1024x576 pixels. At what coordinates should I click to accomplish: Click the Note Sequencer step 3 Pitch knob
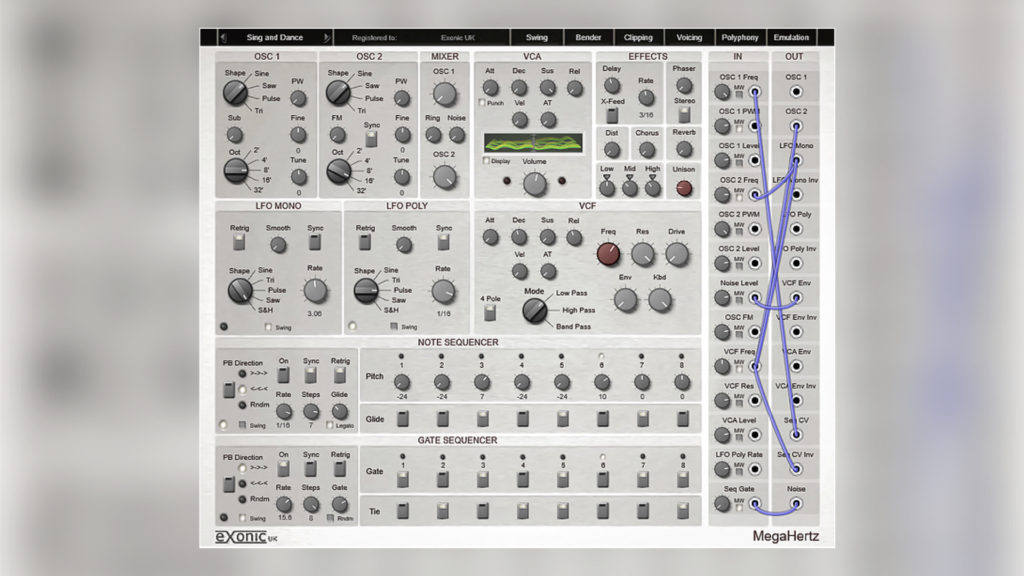[481, 382]
